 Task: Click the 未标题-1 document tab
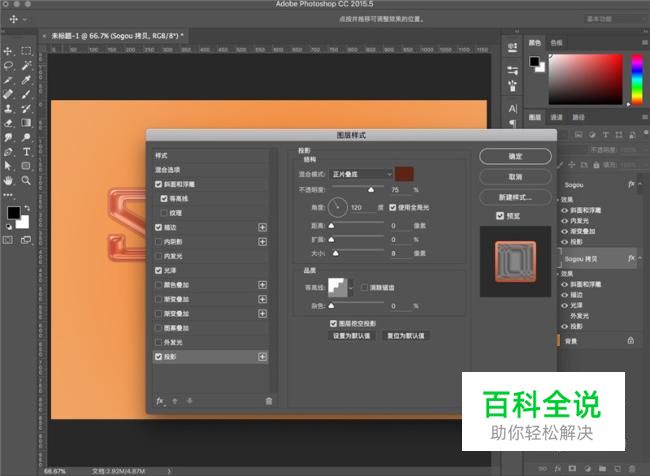115,36
